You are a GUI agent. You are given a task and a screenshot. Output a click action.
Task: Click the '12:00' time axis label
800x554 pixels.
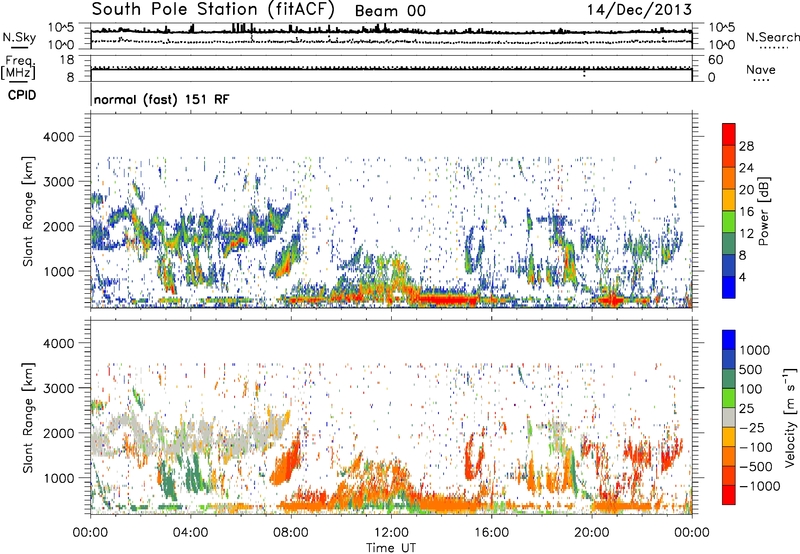391,533
